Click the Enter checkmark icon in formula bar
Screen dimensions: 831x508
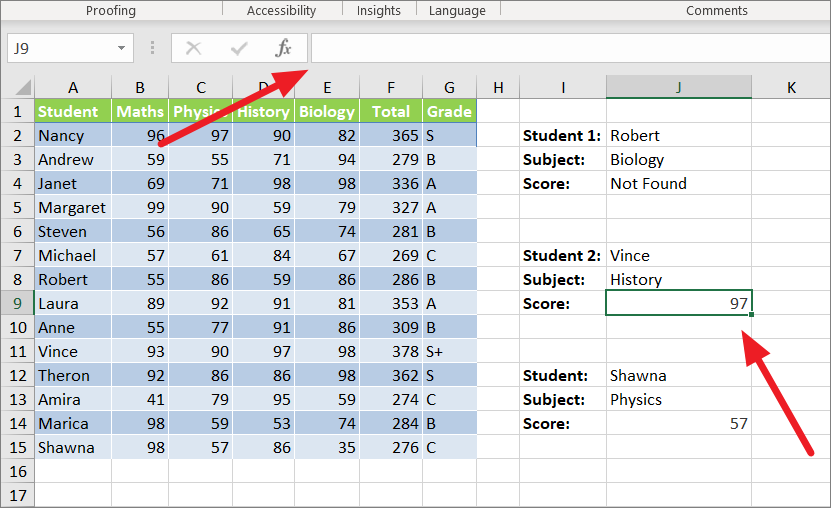click(239, 49)
